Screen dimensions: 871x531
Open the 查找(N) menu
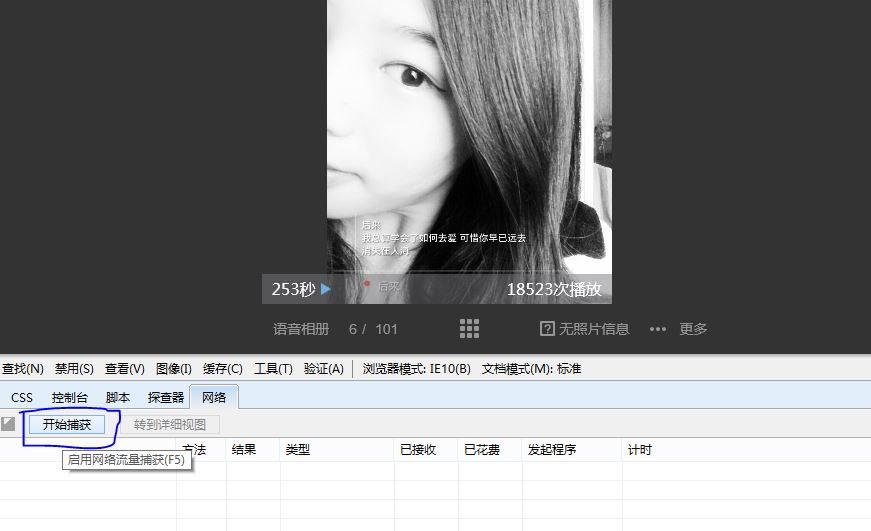[x=23, y=369]
